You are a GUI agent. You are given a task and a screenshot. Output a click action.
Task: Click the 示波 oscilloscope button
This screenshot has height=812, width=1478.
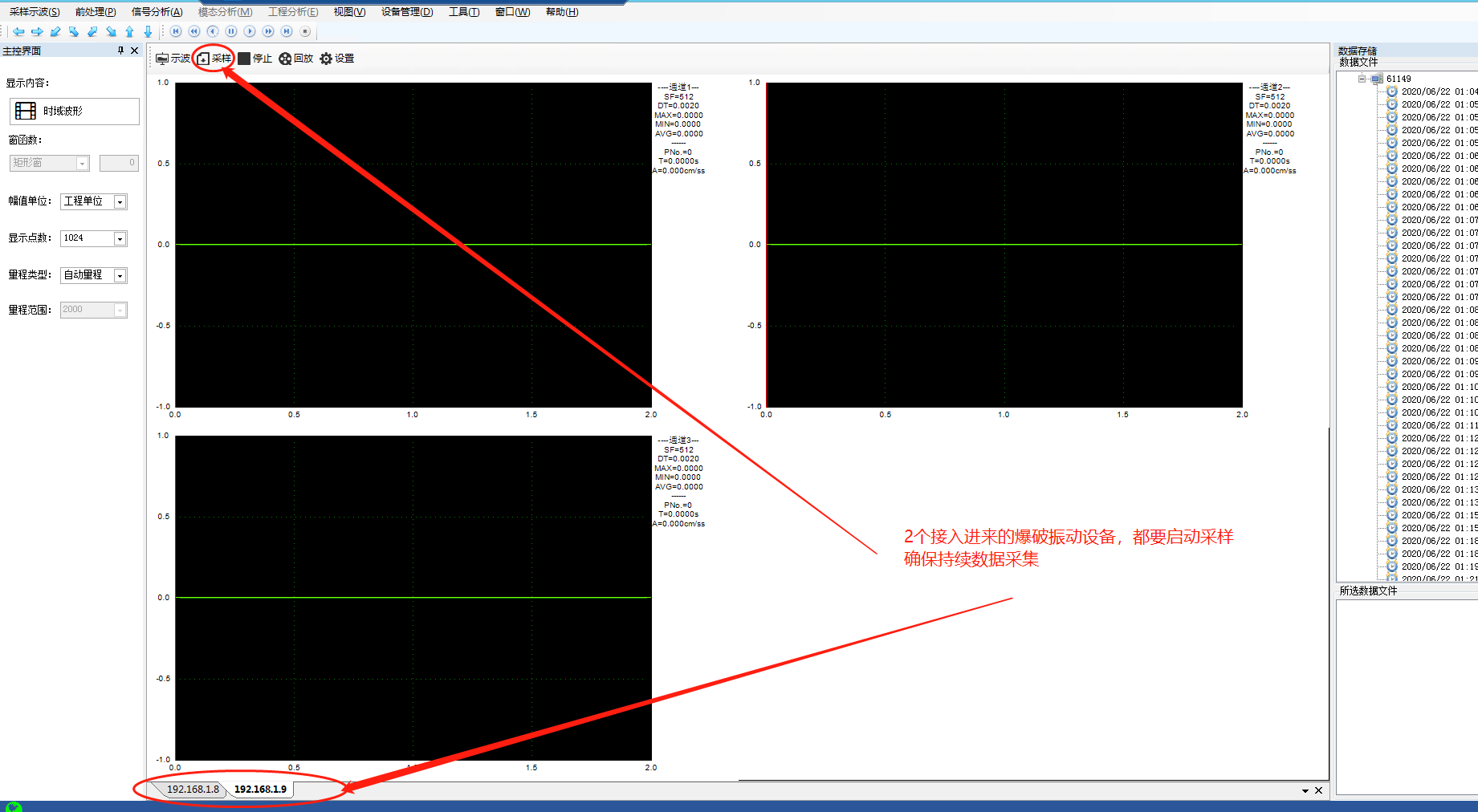tap(173, 59)
